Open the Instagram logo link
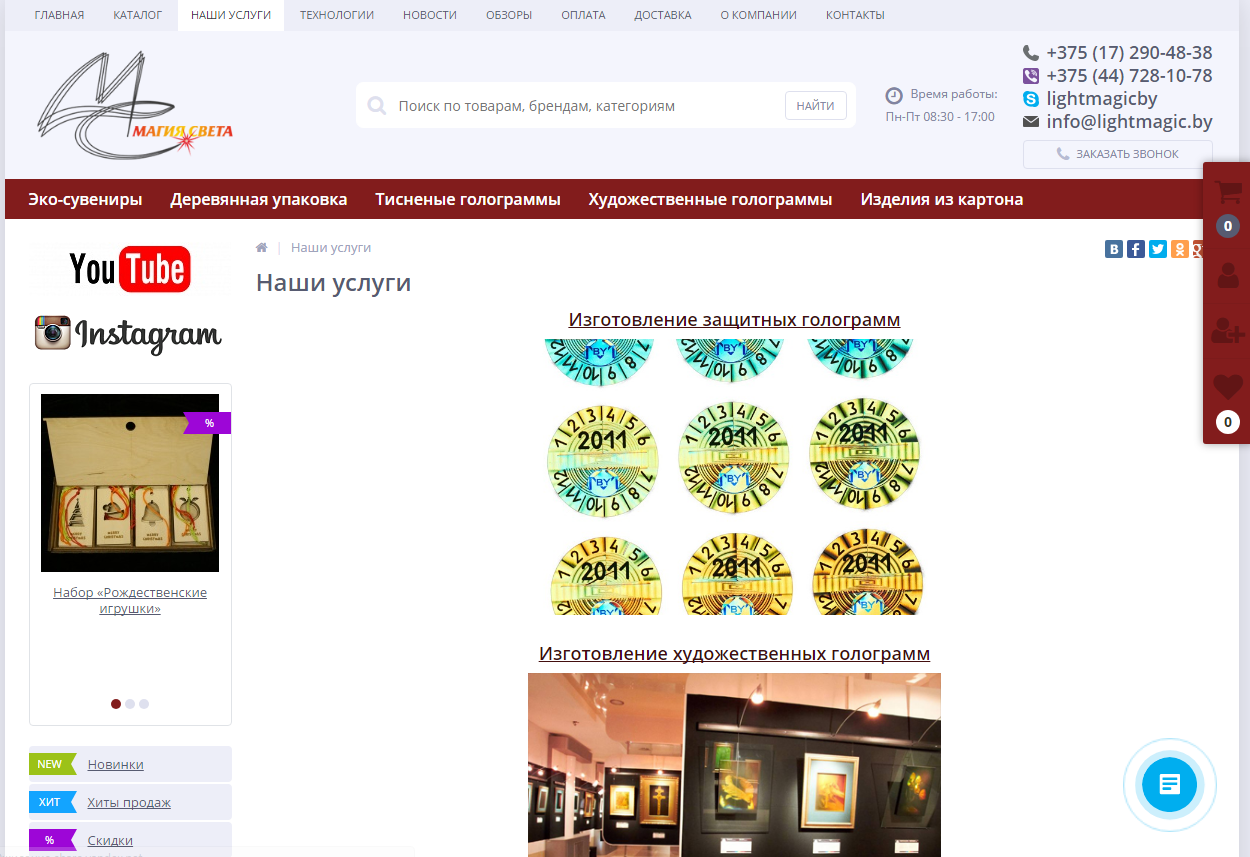This screenshot has height=857, width=1250. coord(128,334)
